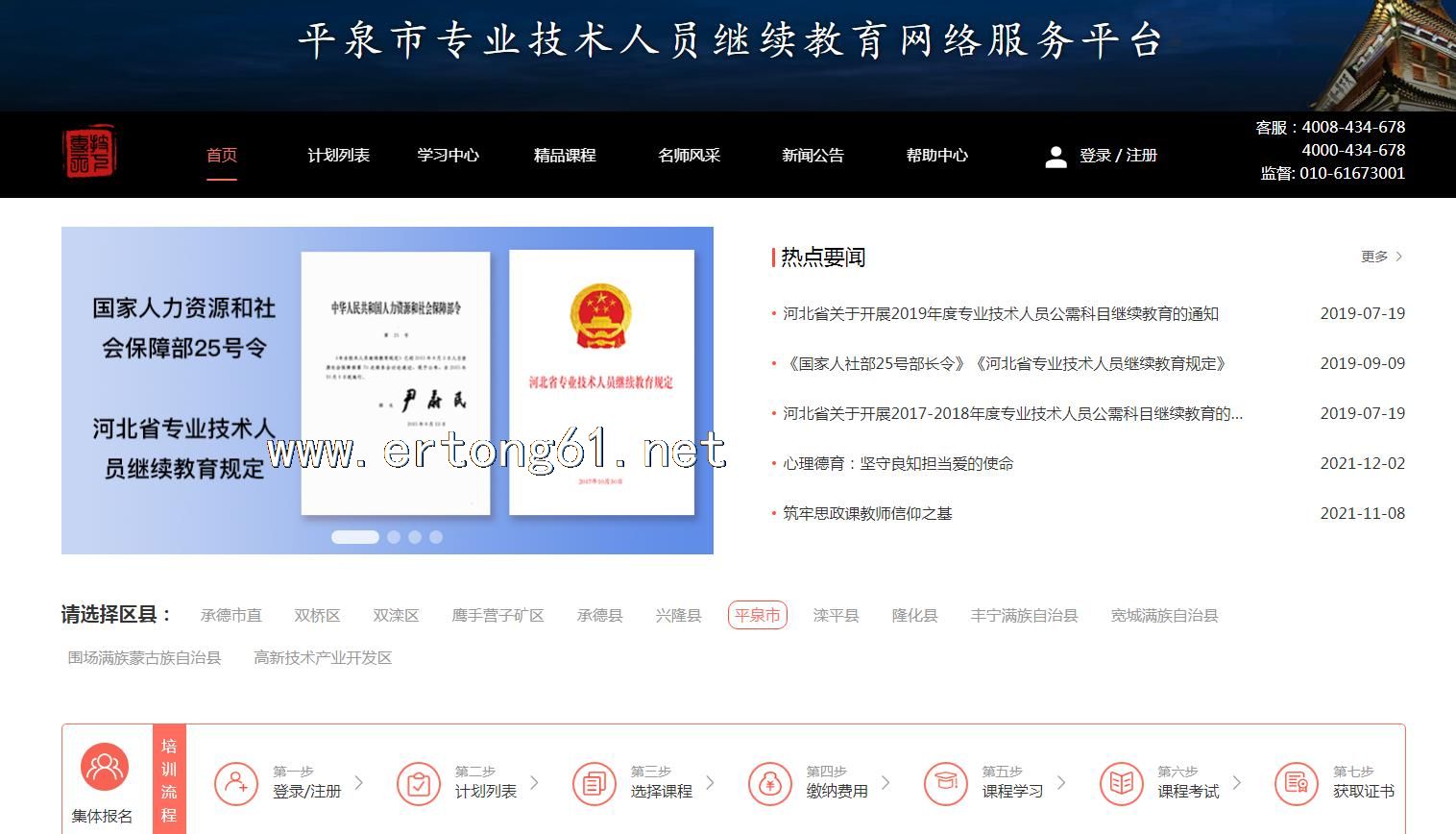
Task: Click the 课程考试 open book icon
Action: point(1121,783)
